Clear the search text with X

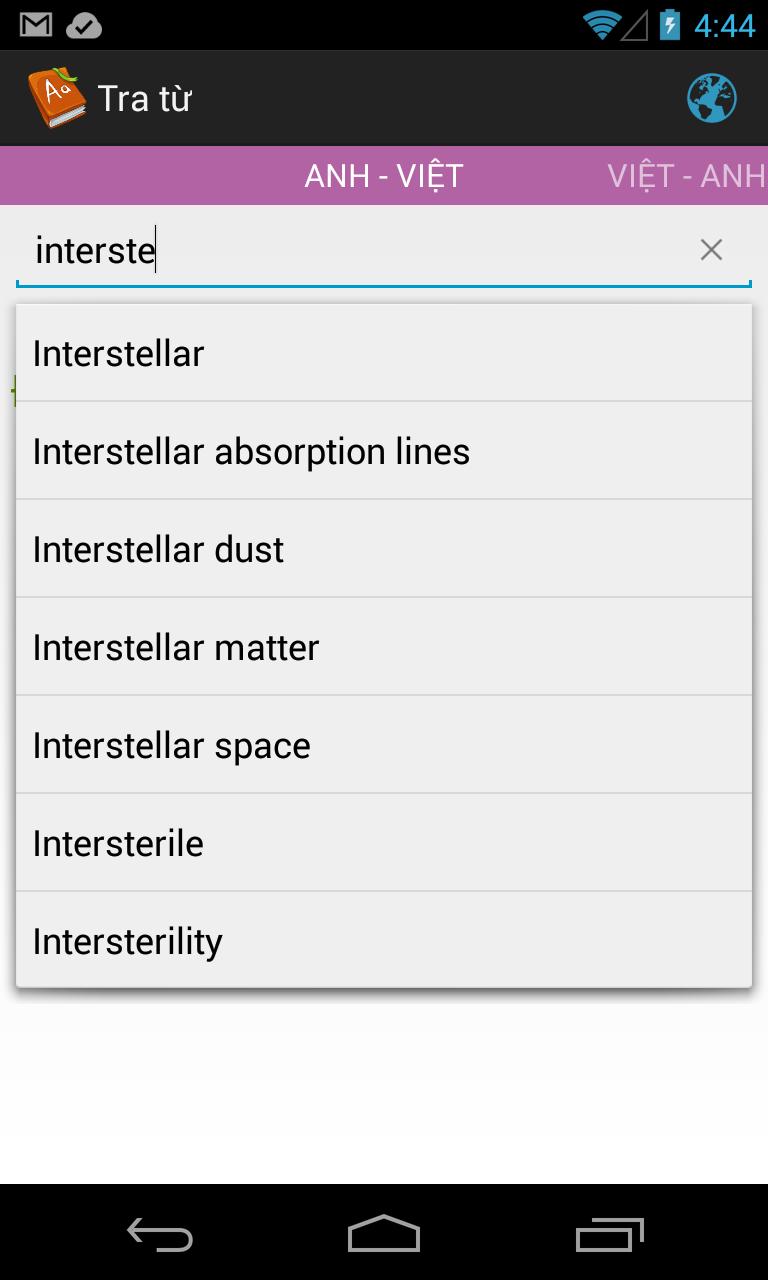pos(711,250)
